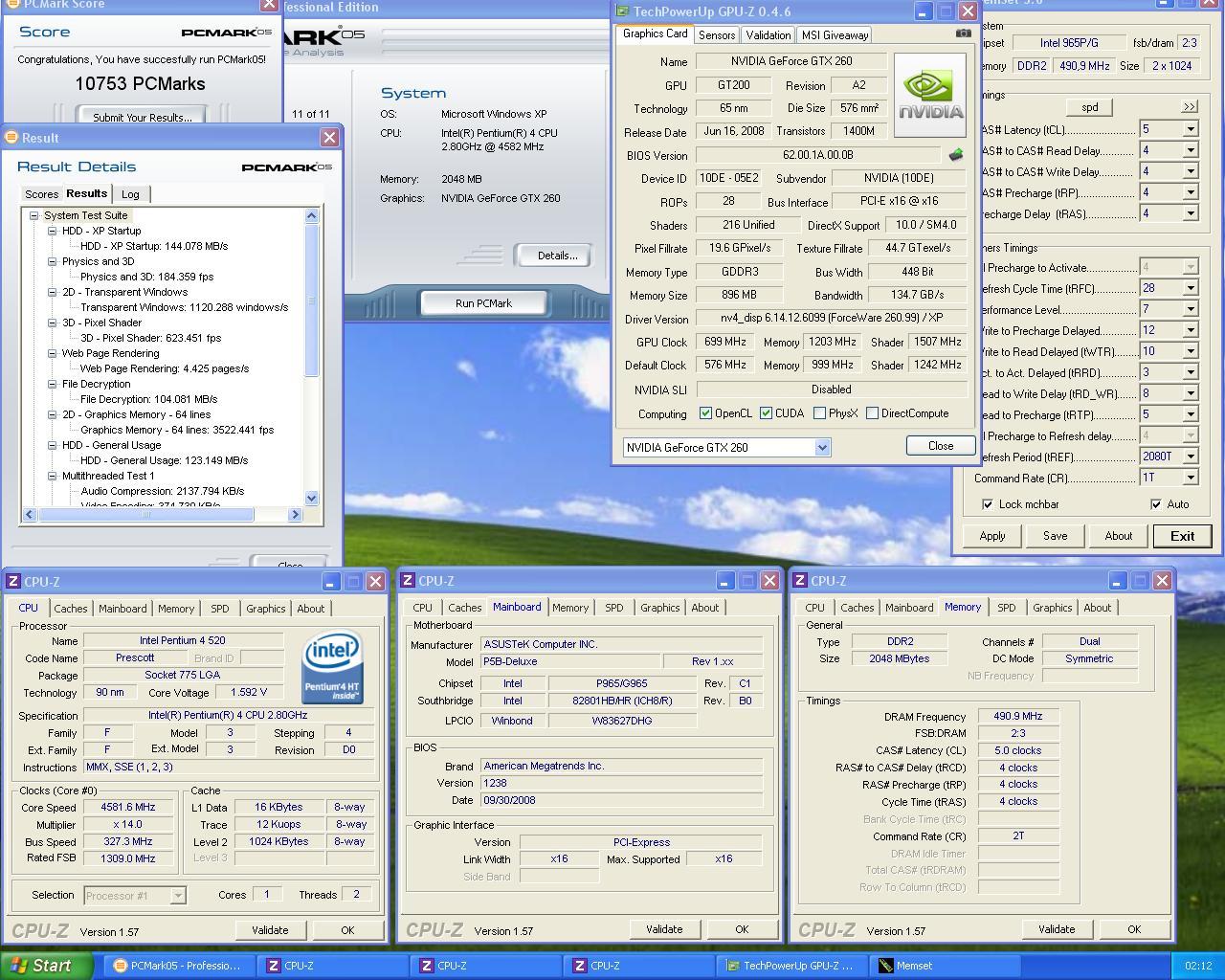Click OK in the Memory CPU-Z window
Screen dimensions: 1225x980
pos(1134,929)
